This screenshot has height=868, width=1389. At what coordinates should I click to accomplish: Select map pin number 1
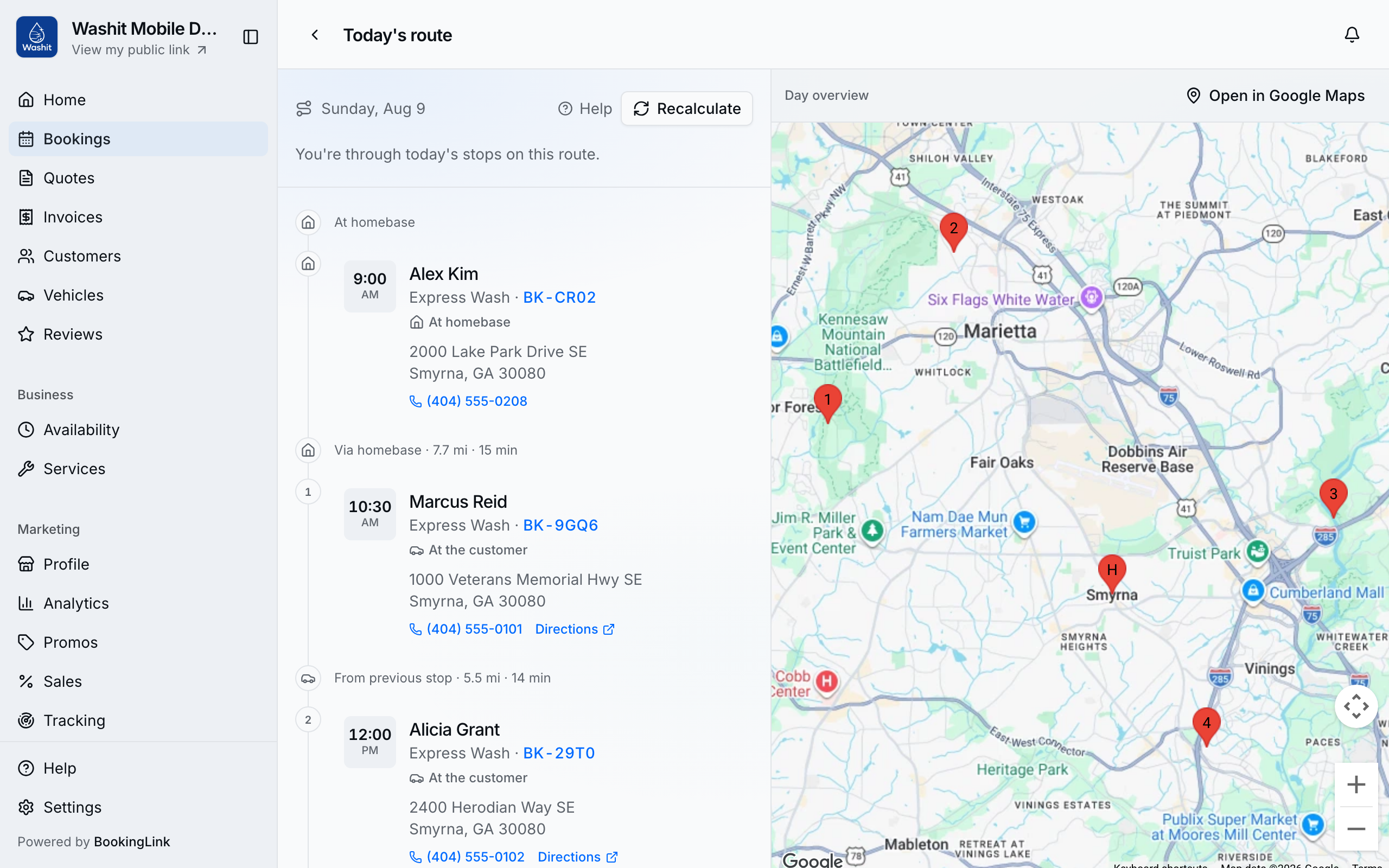click(827, 404)
